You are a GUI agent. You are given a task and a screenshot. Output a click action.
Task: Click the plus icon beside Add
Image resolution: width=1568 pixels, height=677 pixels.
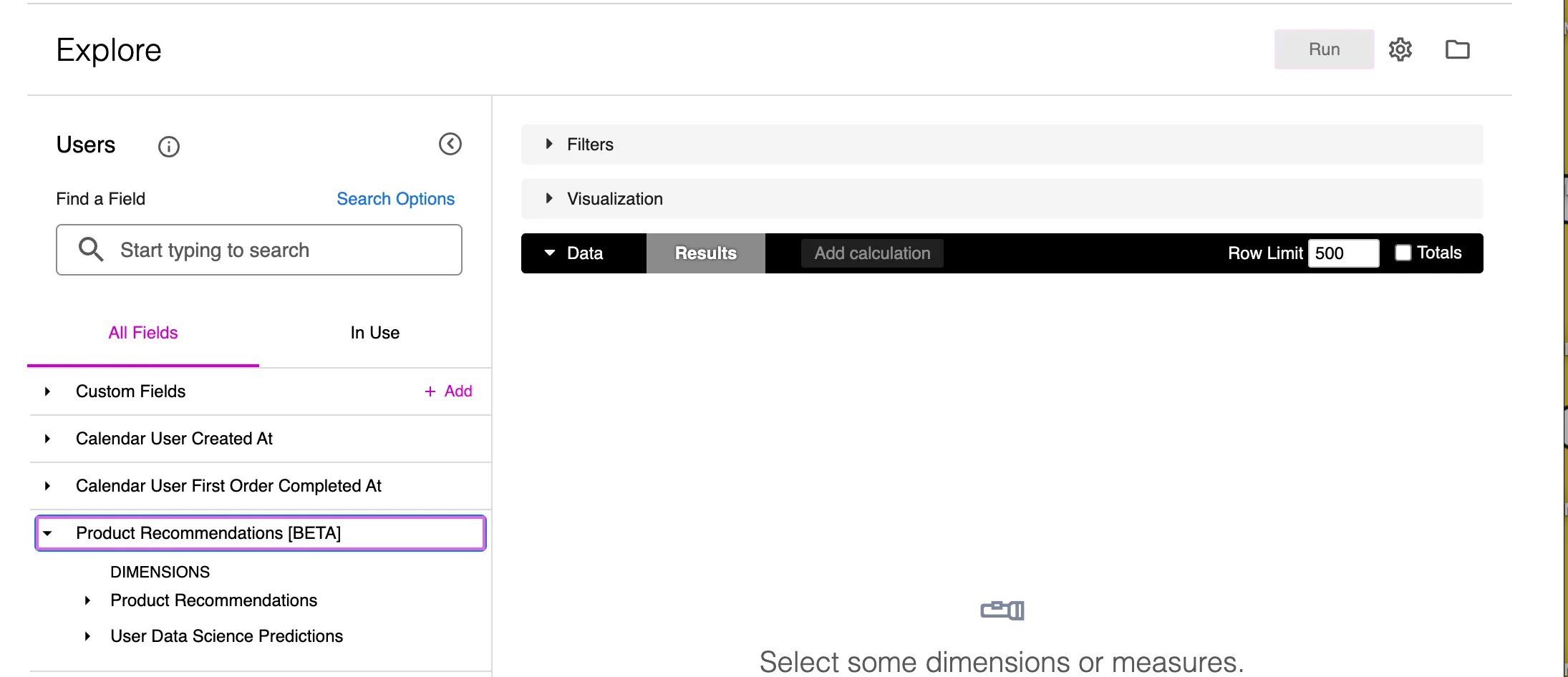click(x=430, y=391)
